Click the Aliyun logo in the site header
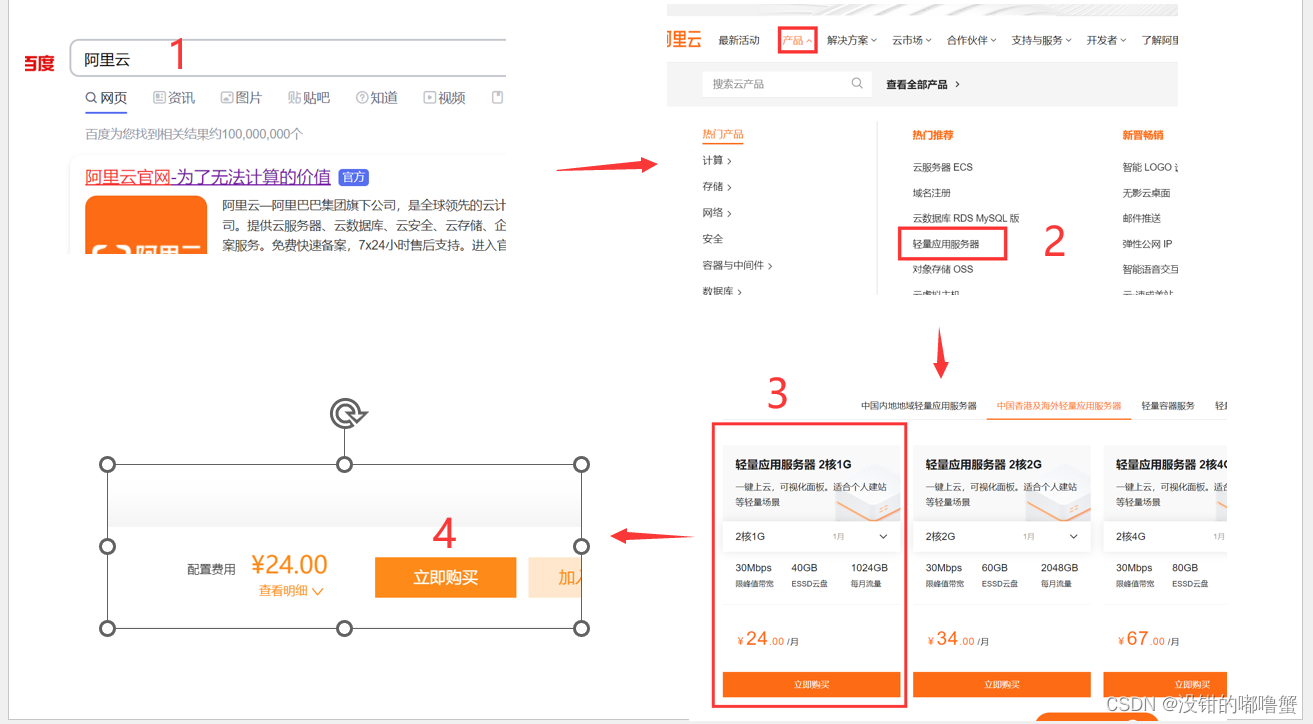Screen dimensions: 1313x724 (x=685, y=40)
